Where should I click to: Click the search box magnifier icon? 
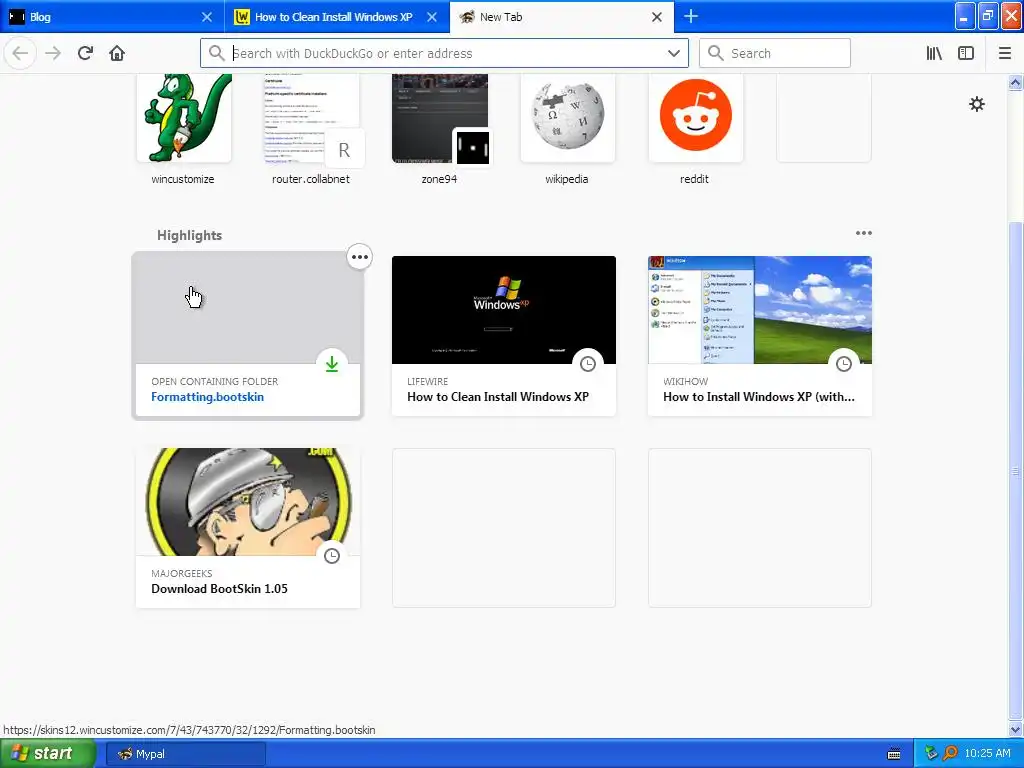(x=716, y=53)
